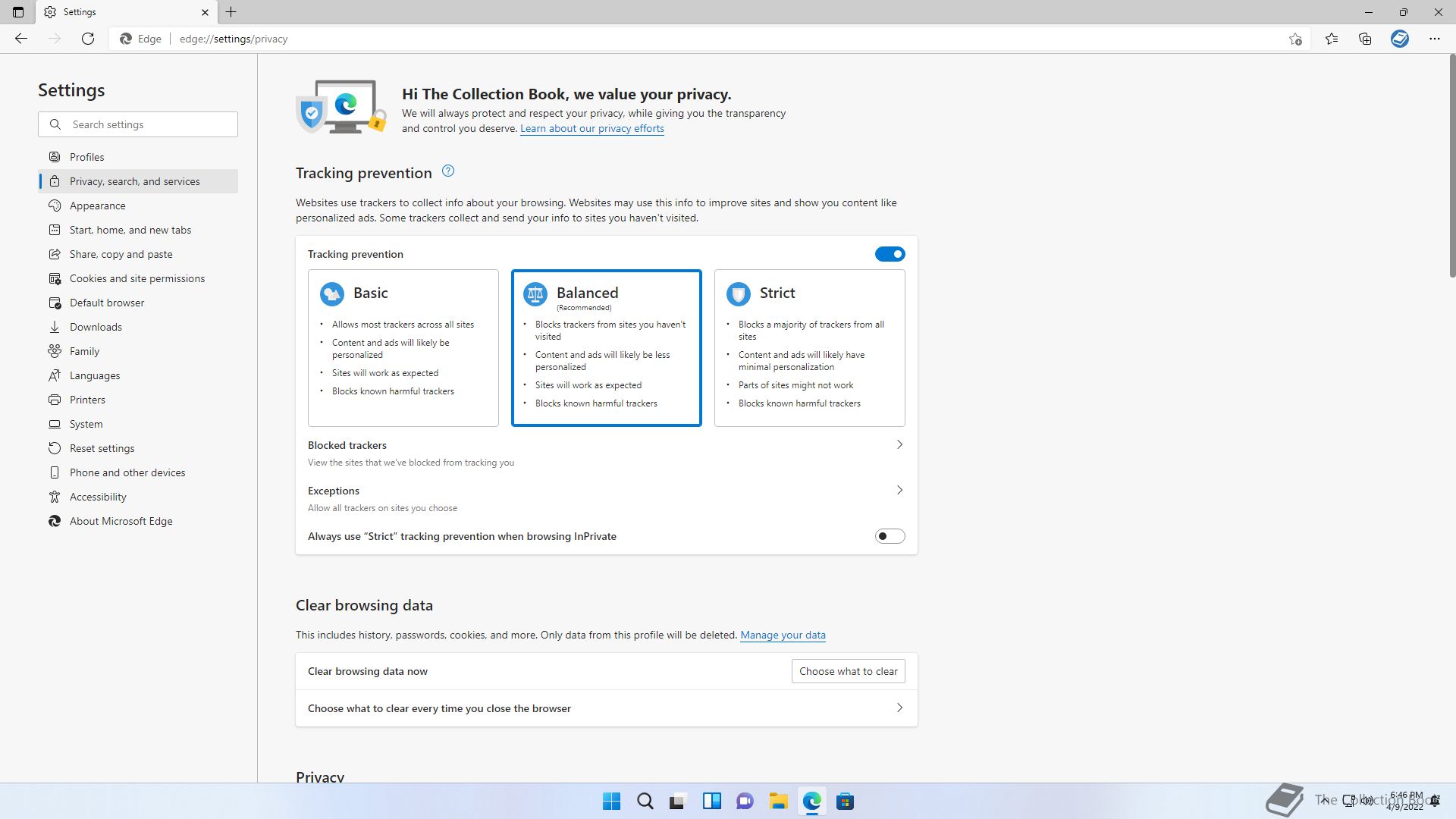This screenshot has width=1456, height=819.
Task: Select the Basic tracking prevention level
Action: tap(403, 348)
